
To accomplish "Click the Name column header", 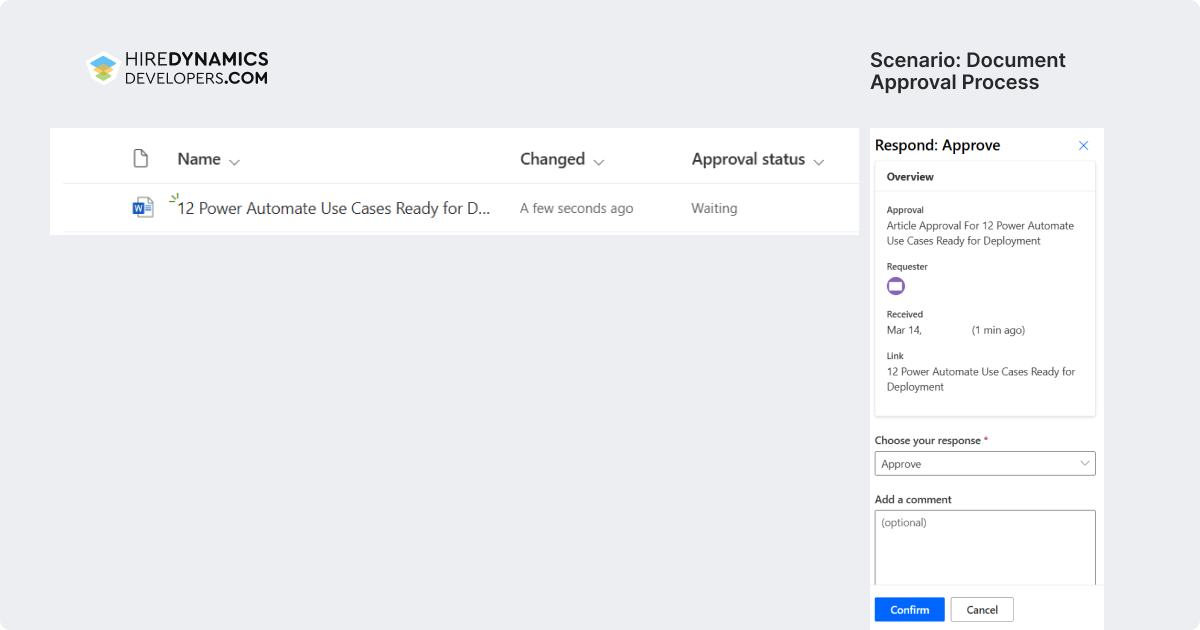I will point(199,159).
